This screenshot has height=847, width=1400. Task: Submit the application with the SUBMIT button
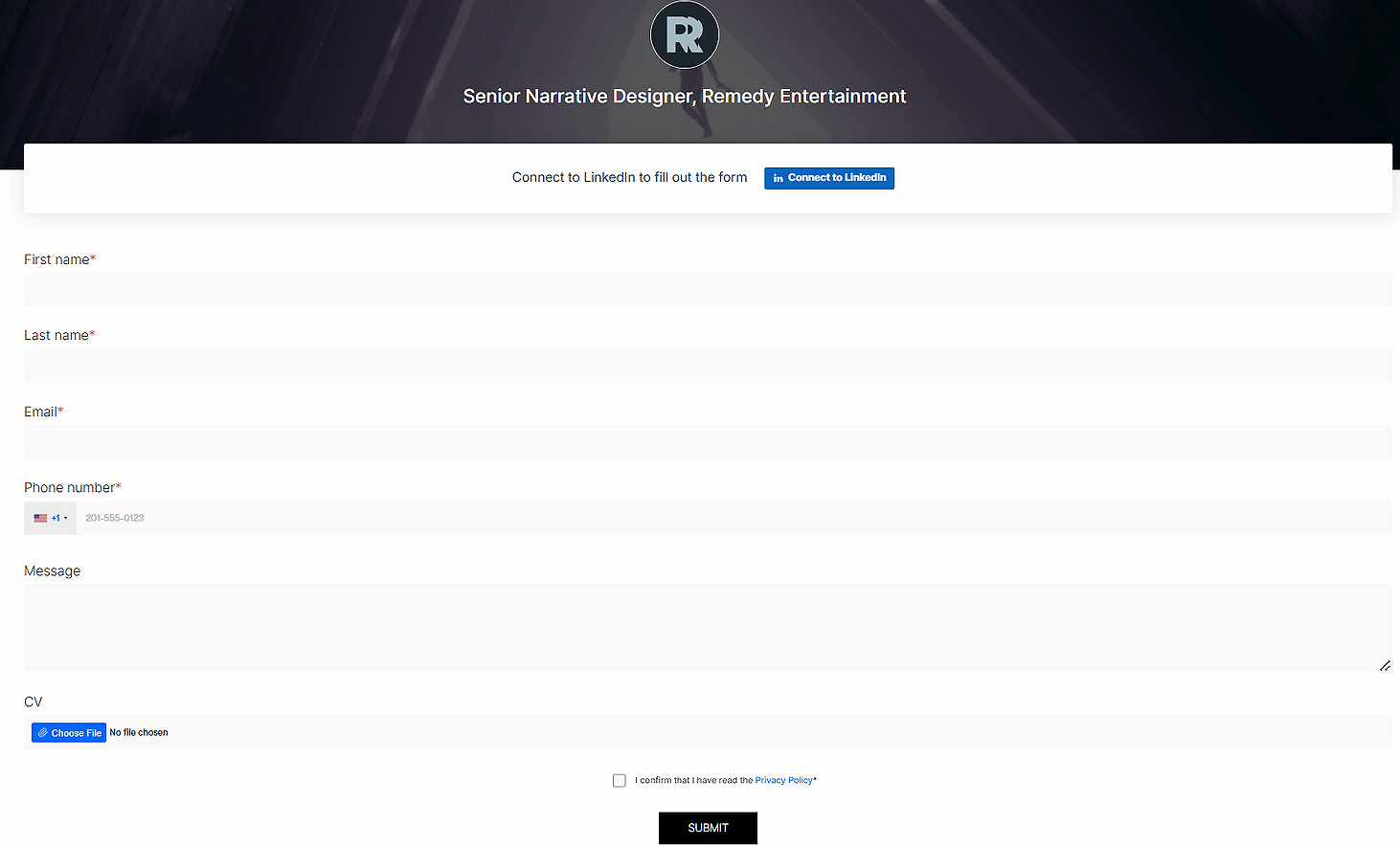coord(708,828)
